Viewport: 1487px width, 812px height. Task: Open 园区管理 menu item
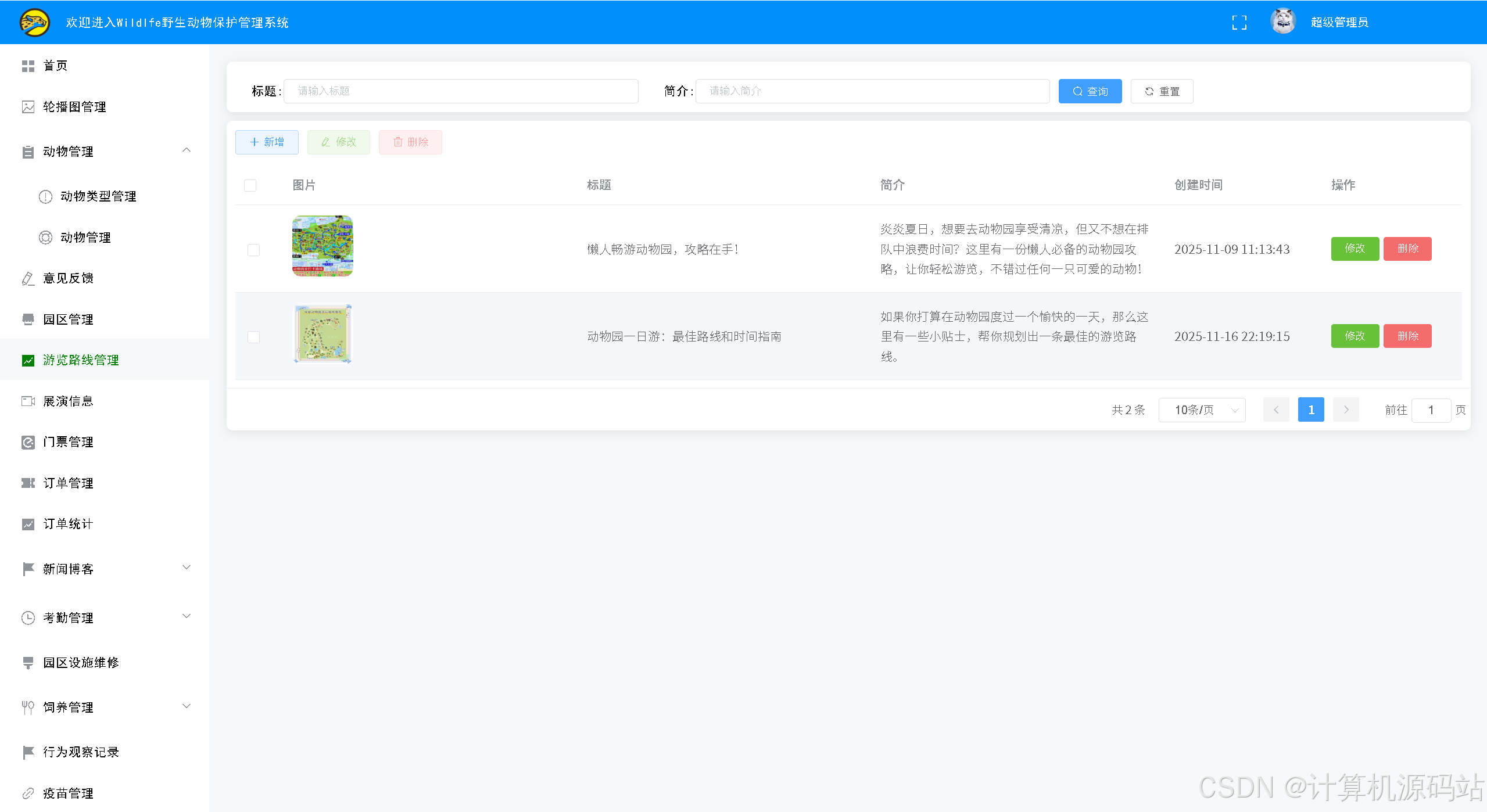pos(105,319)
